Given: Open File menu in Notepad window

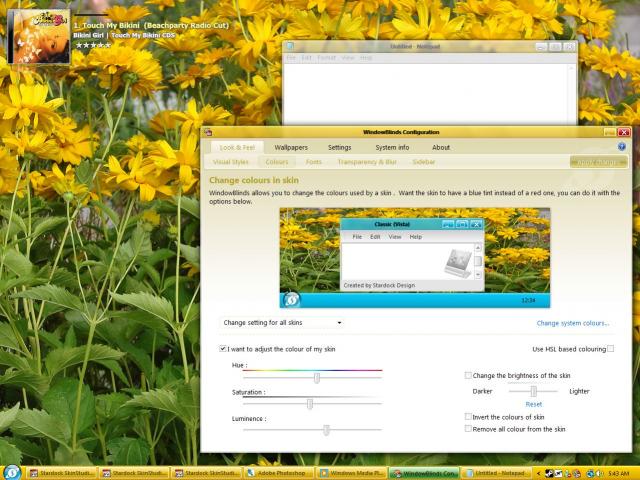Looking at the screenshot, I should (291, 58).
